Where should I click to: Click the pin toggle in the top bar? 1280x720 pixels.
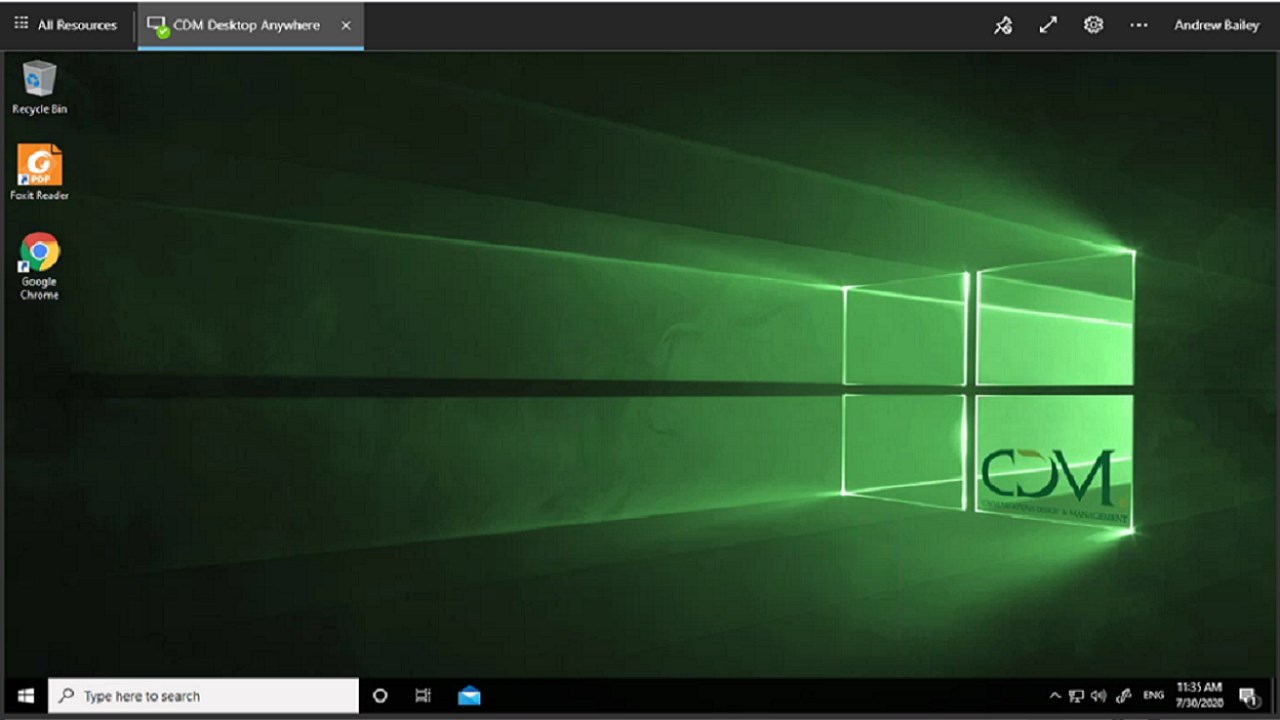[1003, 26]
